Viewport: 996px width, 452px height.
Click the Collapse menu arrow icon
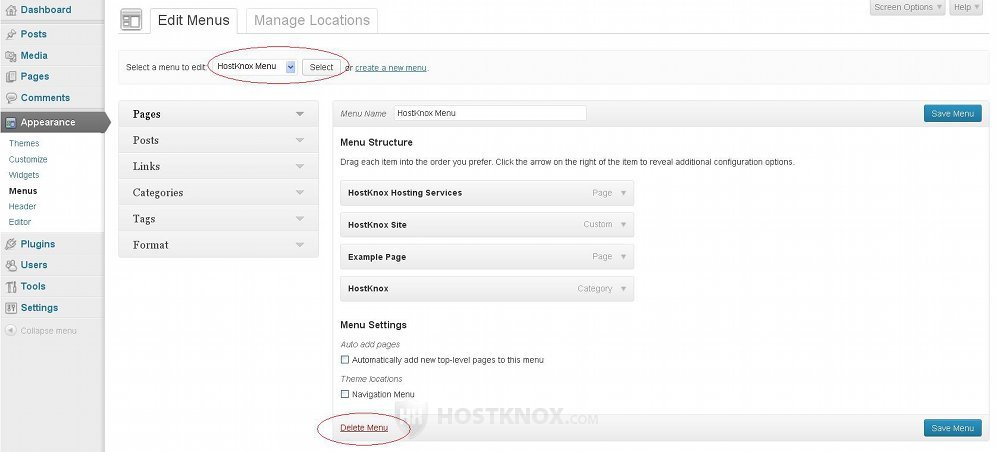(x=11, y=331)
